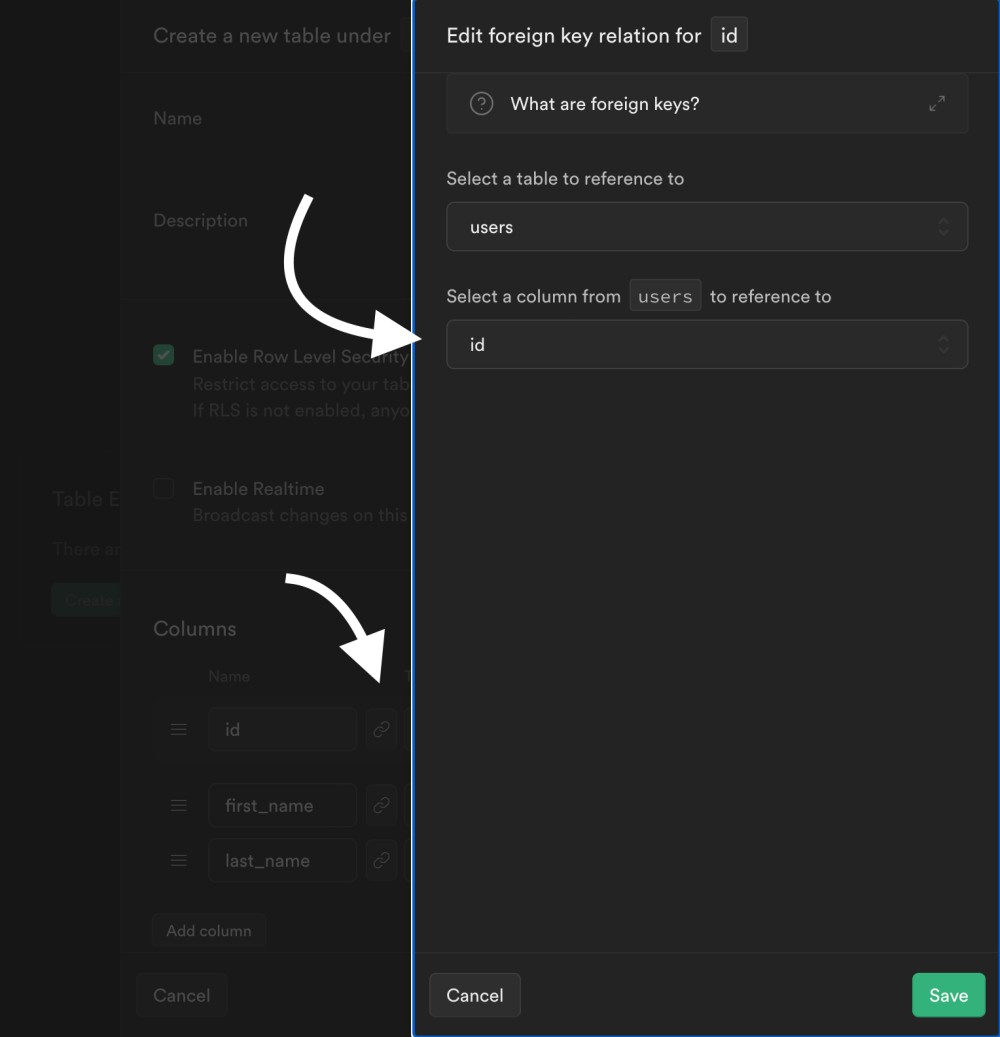Screen dimensions: 1000x1037
Task: Expand the 'What are foreign keys?' section arrows
Action: coord(937,104)
